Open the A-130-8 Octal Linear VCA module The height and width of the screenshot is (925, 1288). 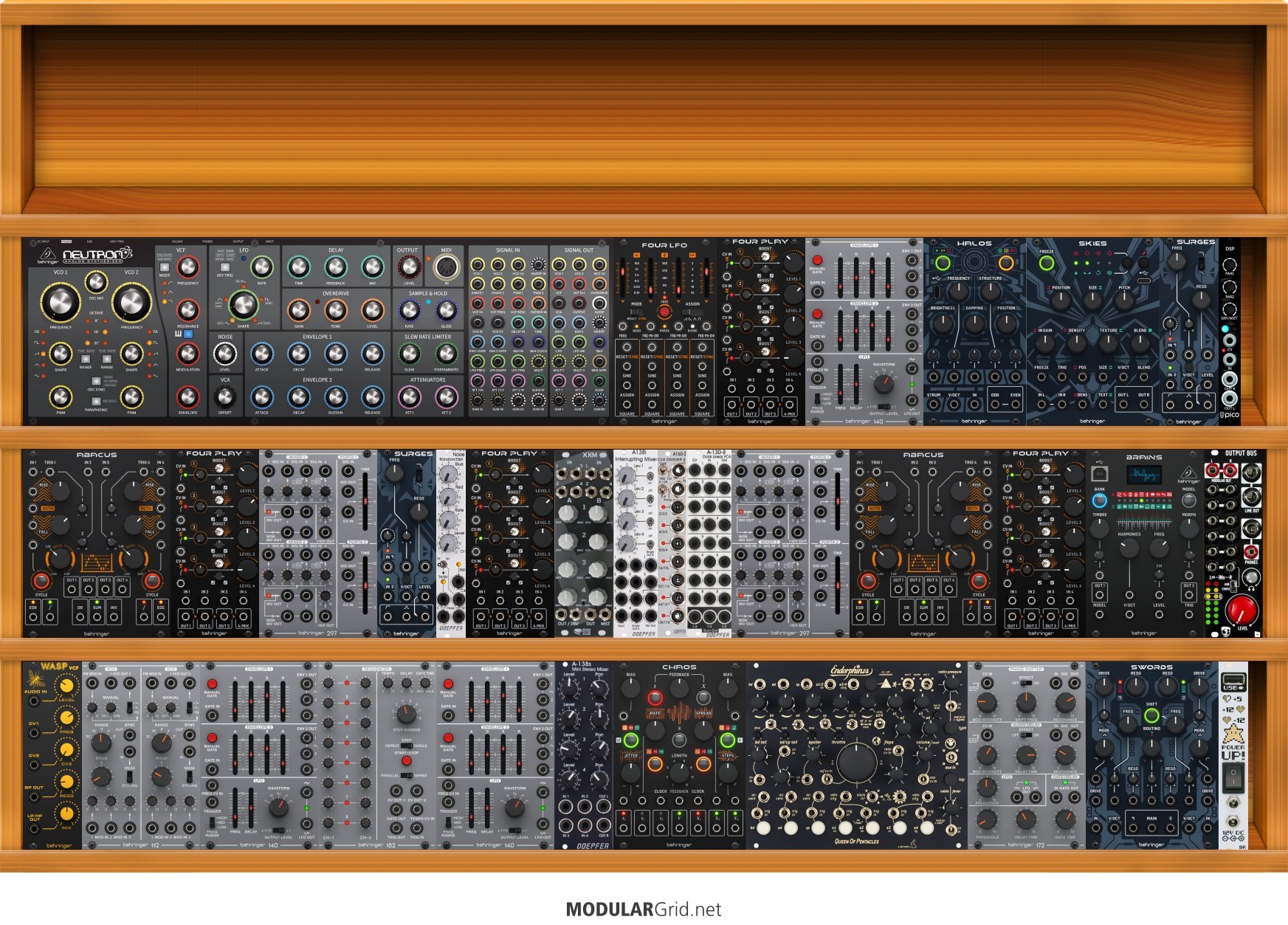click(709, 543)
